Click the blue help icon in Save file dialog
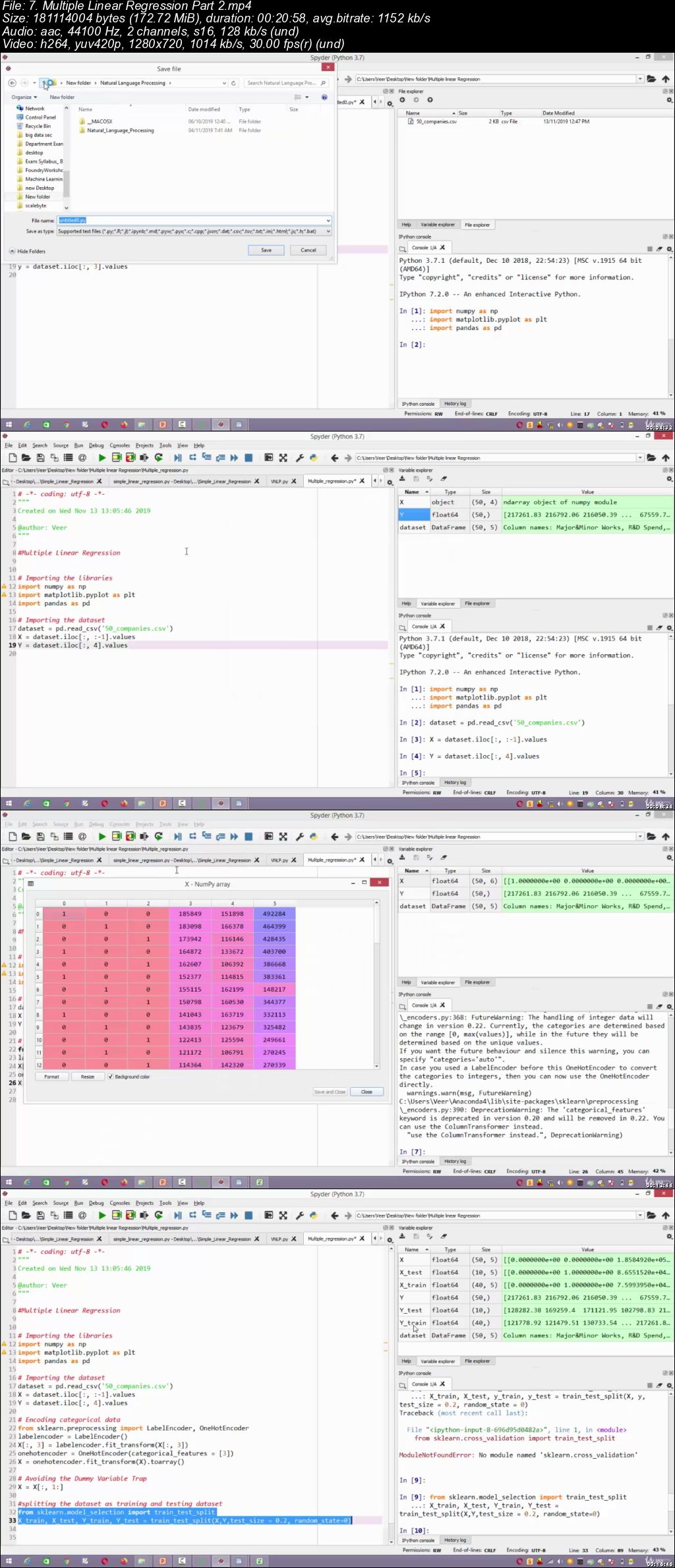Image resolution: width=675 pixels, height=1568 pixels. tap(324, 97)
